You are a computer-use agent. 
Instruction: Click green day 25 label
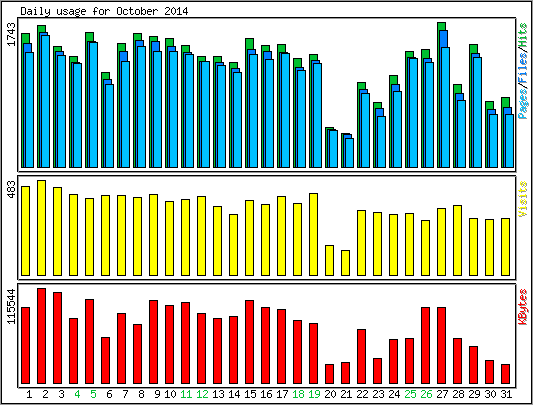pos(410,394)
